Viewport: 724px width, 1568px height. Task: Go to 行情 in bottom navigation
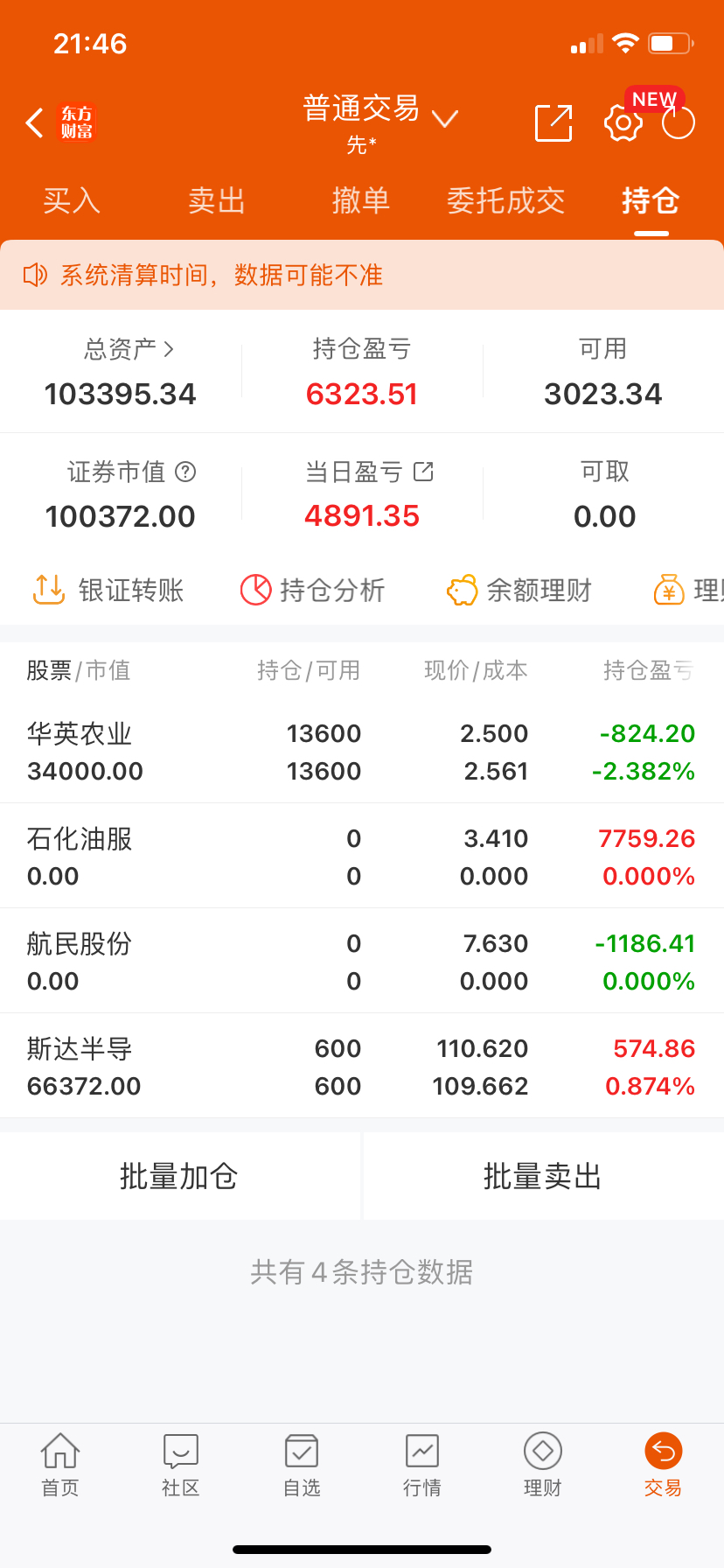(422, 1464)
